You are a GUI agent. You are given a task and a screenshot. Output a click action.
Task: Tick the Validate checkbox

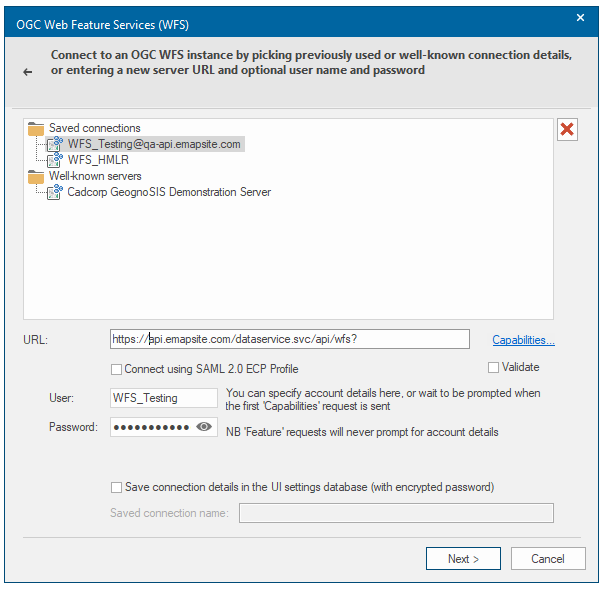pos(494,368)
